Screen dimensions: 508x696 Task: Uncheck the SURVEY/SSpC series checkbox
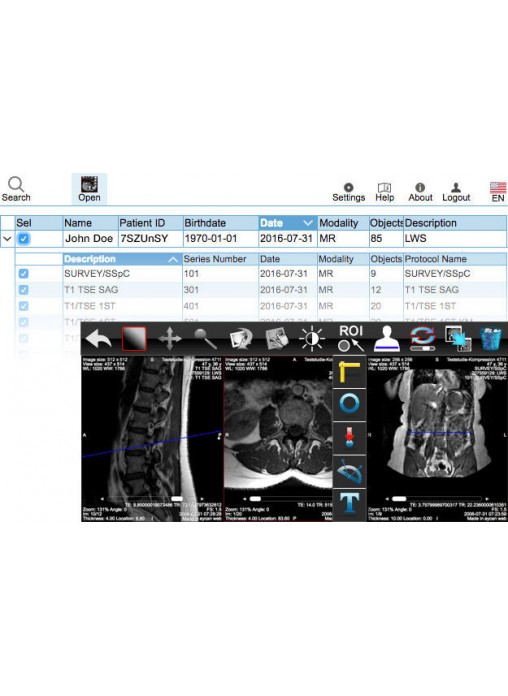(x=24, y=274)
